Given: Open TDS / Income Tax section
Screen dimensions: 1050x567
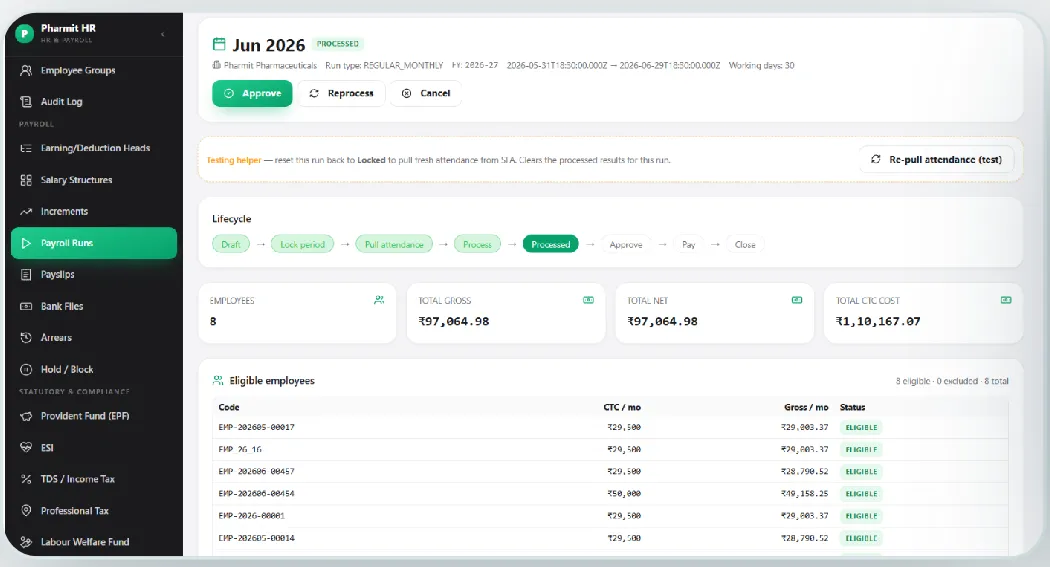Looking at the screenshot, I should click(x=94, y=479).
